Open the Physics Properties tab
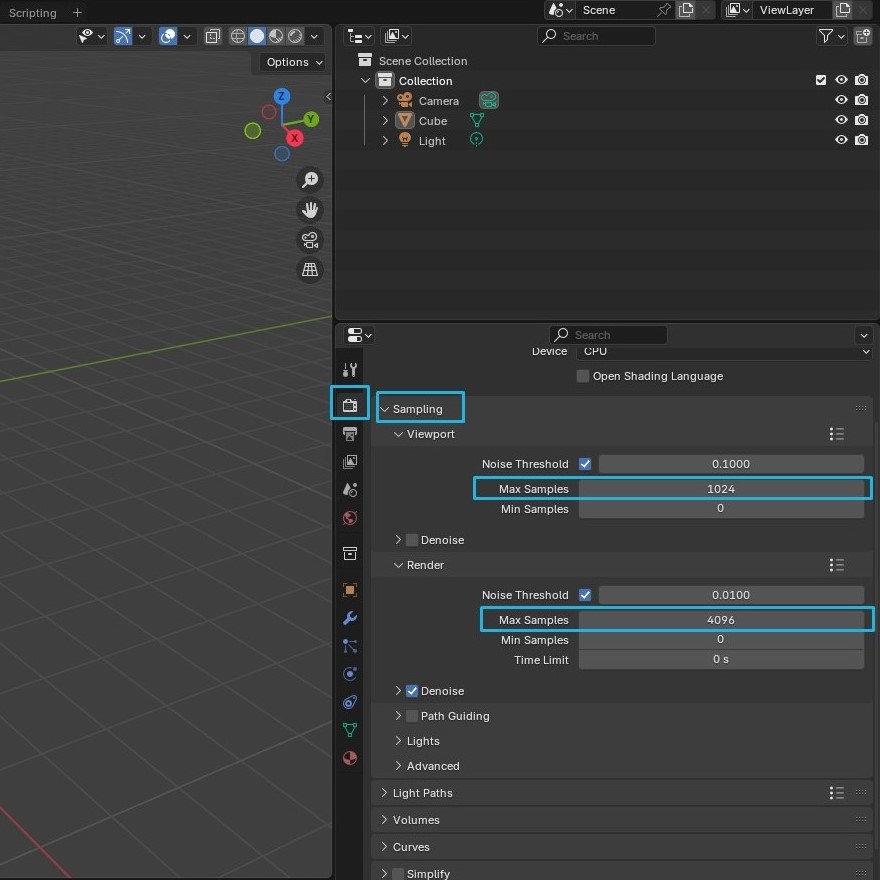This screenshot has width=880, height=880. [349, 674]
